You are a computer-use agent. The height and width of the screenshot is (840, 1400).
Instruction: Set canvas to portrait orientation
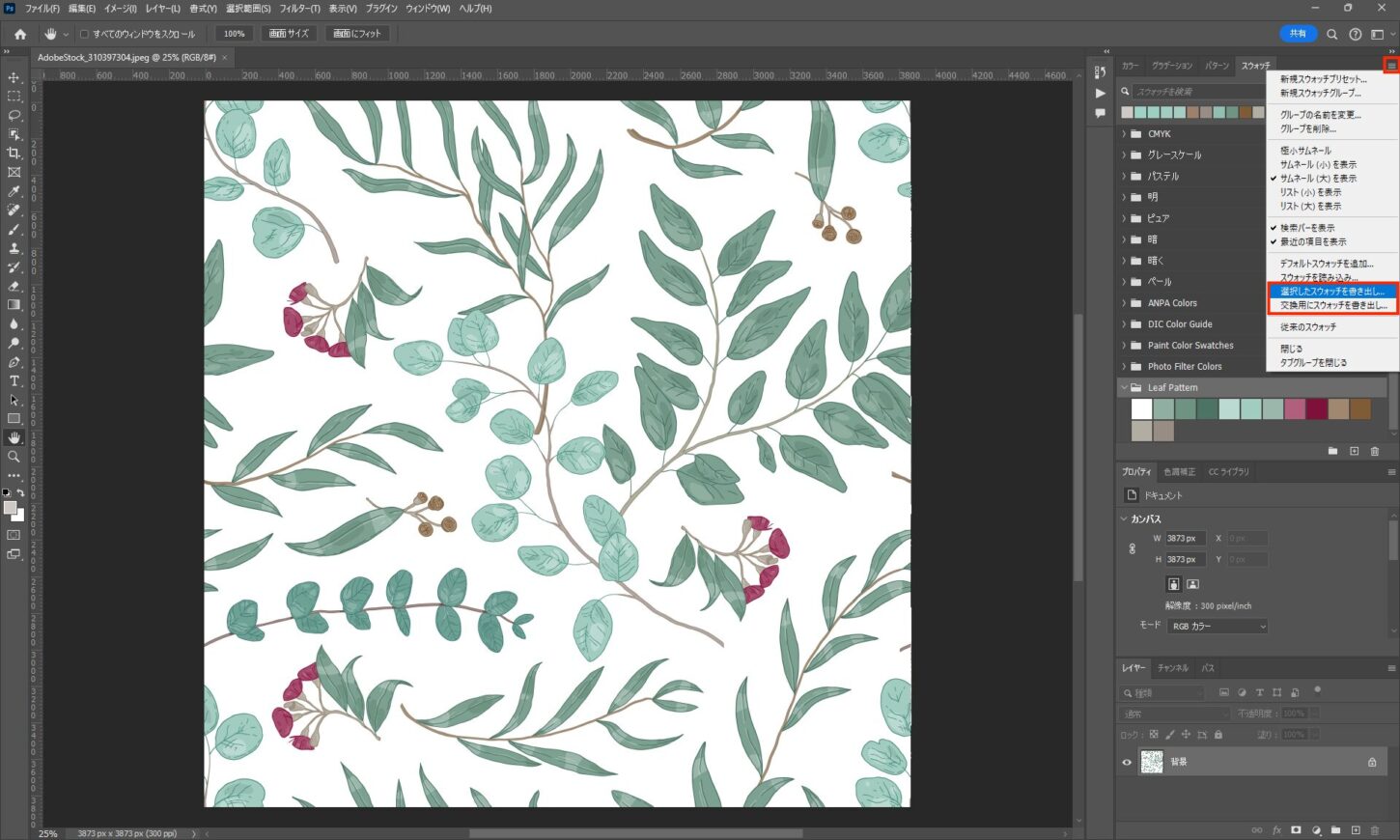tap(1173, 584)
